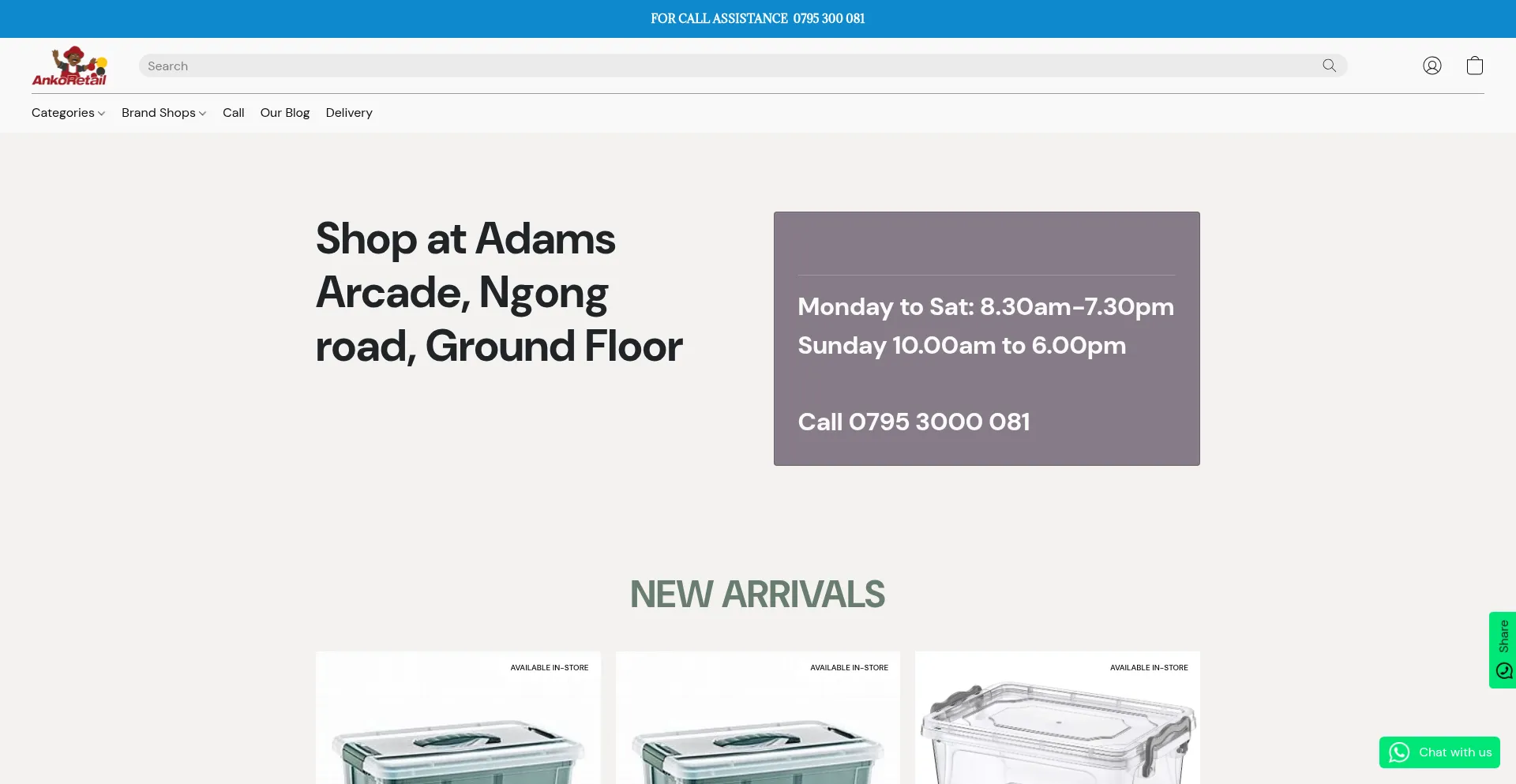Click inside the Search input field

click(726, 66)
